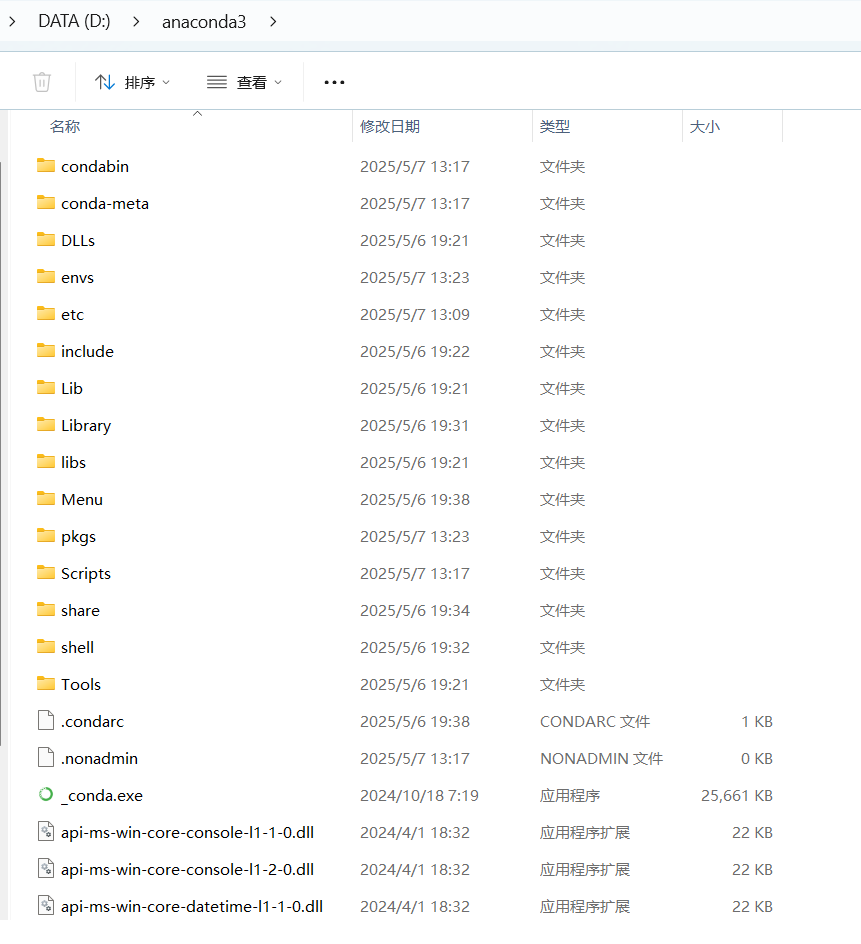The width and height of the screenshot is (861, 944).
Task: Click the 1 KB size of .condarc
Action: [x=757, y=721]
